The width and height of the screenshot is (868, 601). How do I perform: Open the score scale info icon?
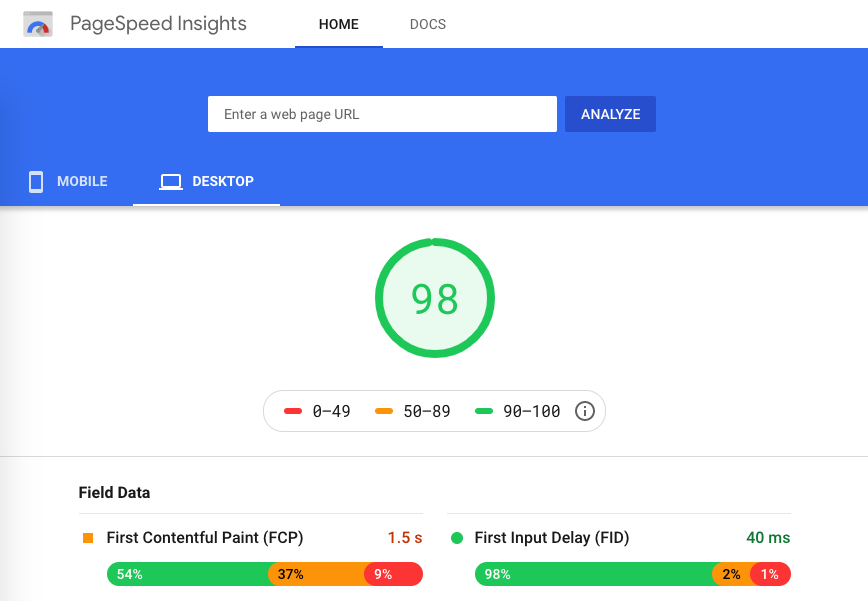coord(585,411)
